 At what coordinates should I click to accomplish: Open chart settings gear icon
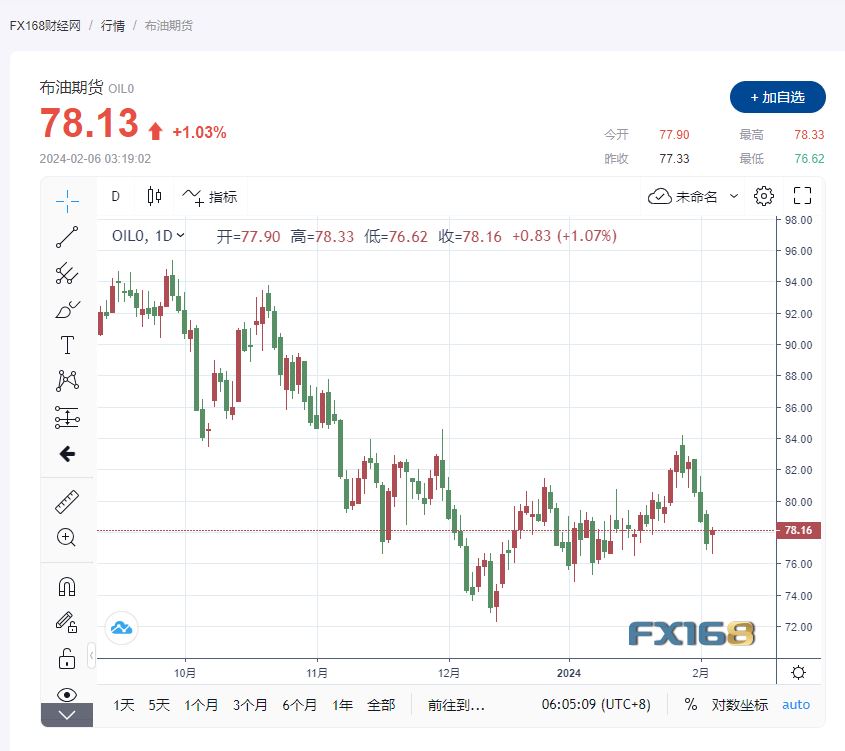tap(764, 196)
